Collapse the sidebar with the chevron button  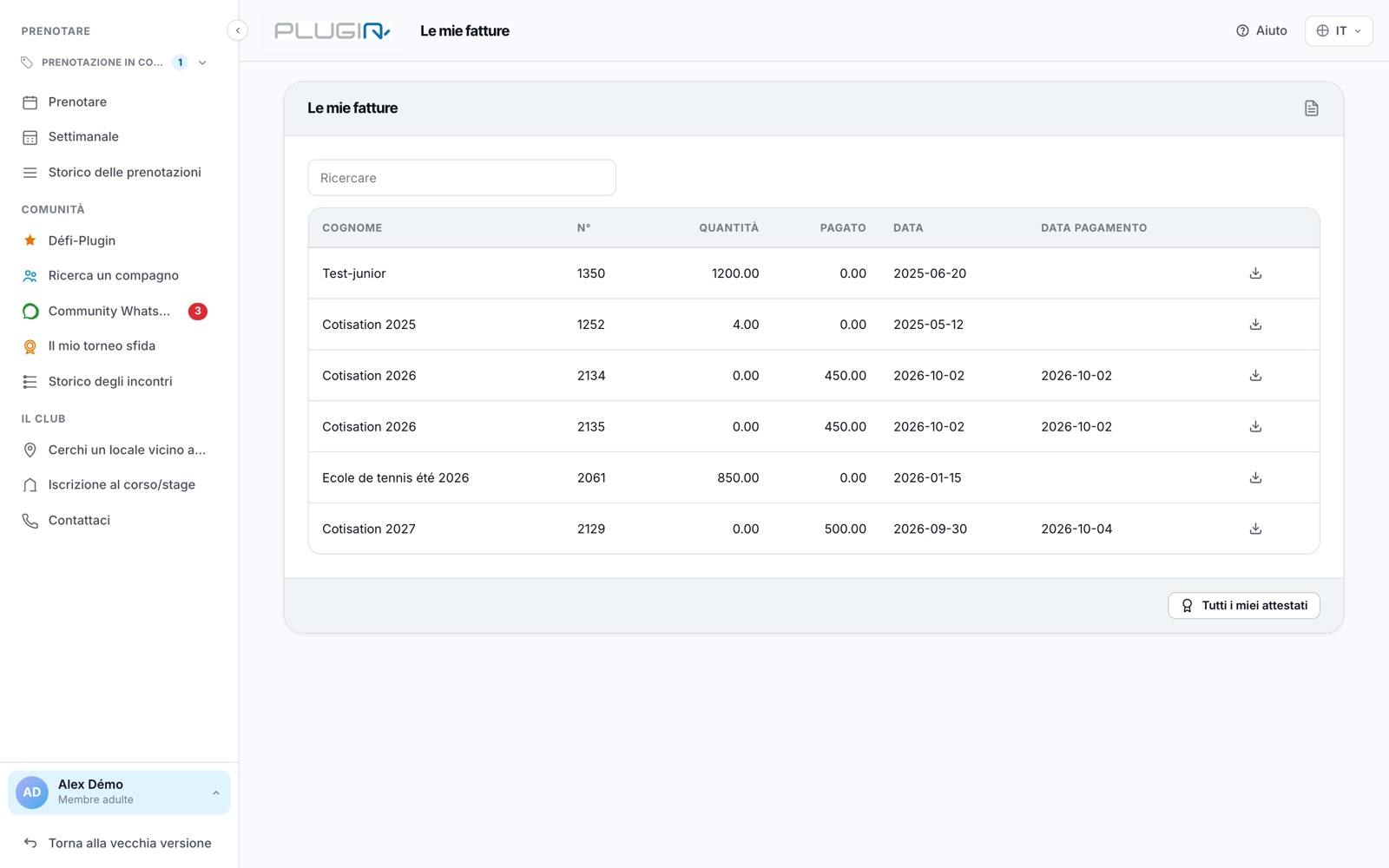pyautogui.click(x=238, y=30)
